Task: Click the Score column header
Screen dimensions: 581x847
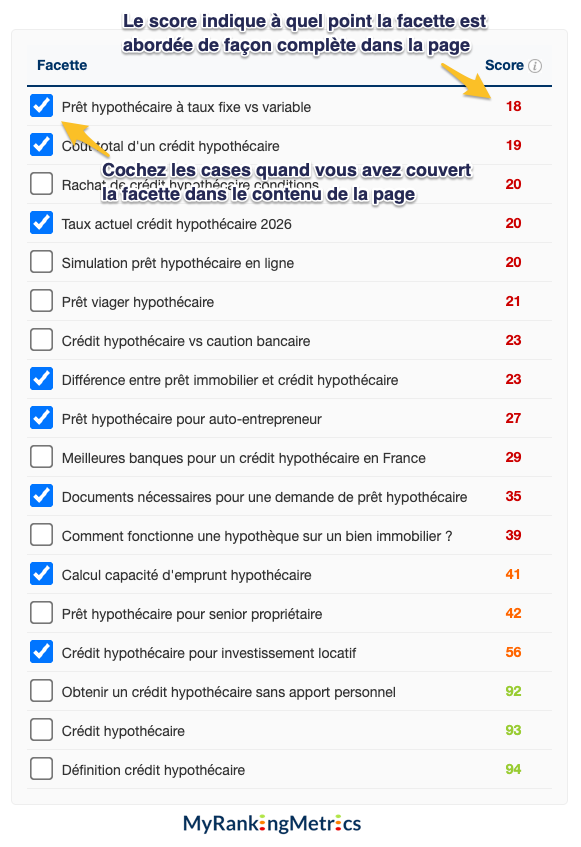Action: click(504, 65)
